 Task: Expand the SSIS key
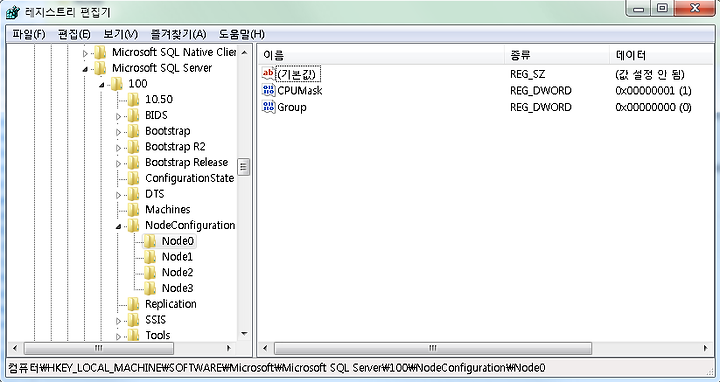(x=118, y=320)
